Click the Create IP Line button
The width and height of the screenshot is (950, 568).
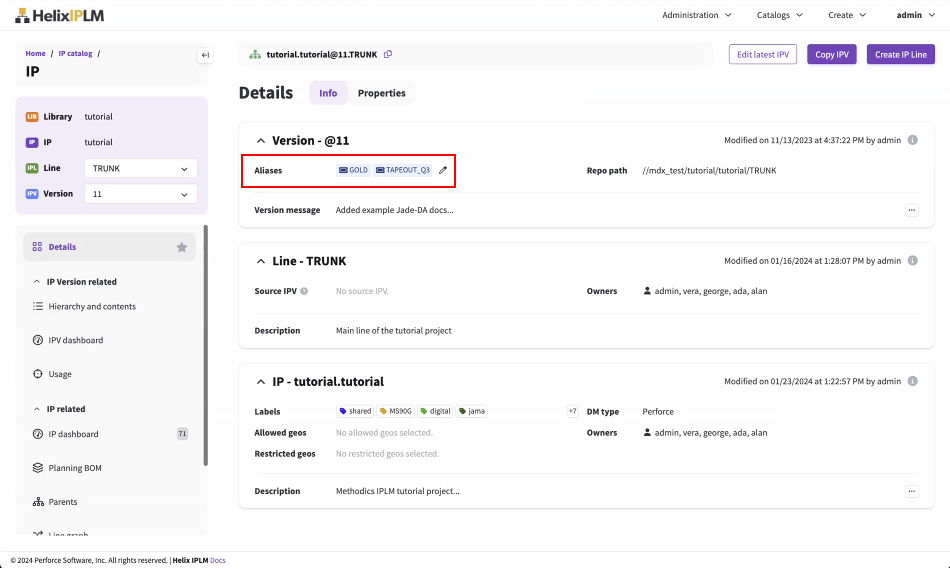pos(900,54)
